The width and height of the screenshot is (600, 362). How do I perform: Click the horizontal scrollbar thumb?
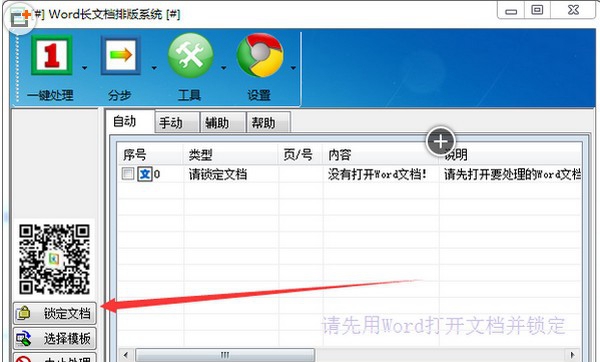click(x=225, y=355)
